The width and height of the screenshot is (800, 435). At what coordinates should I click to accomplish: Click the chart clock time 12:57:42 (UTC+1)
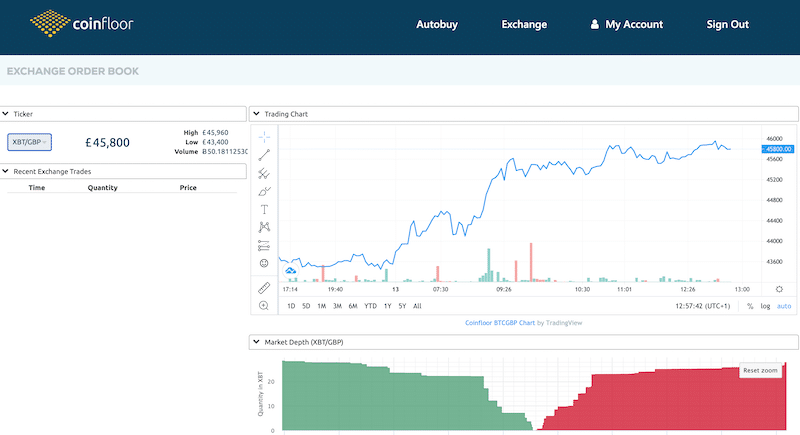(703, 306)
